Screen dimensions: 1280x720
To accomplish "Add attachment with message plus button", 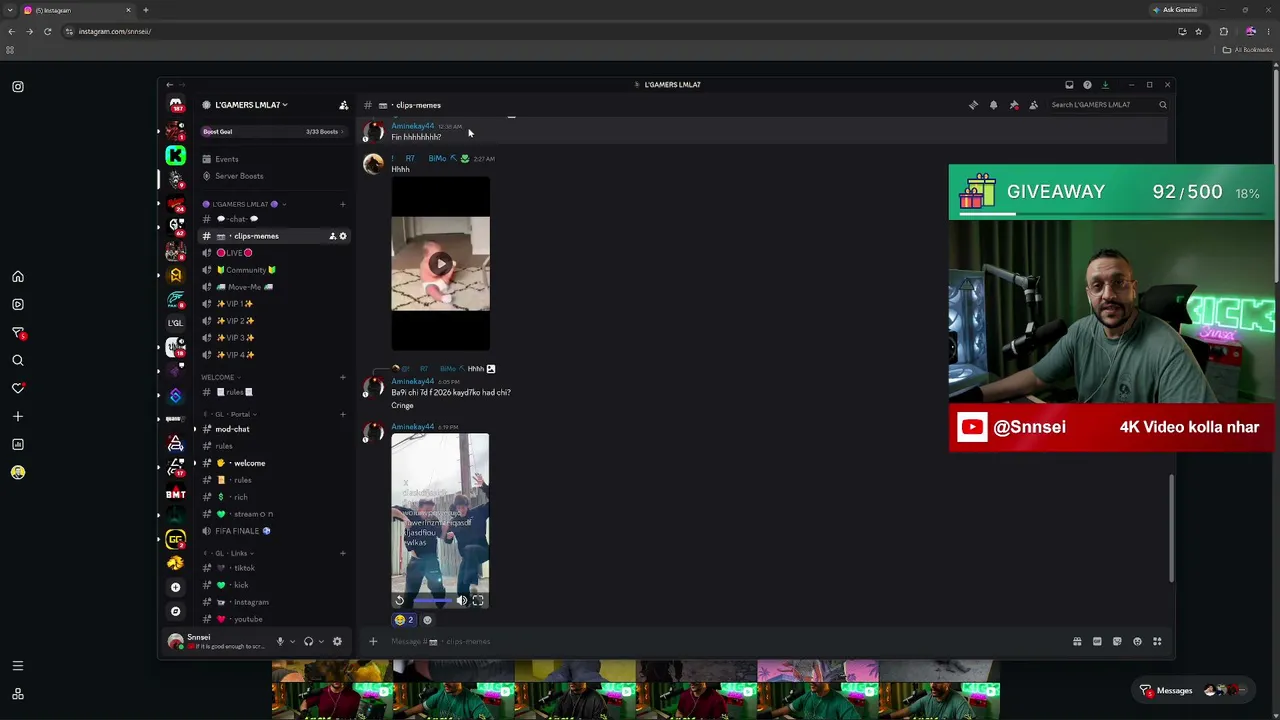I will (x=373, y=642).
